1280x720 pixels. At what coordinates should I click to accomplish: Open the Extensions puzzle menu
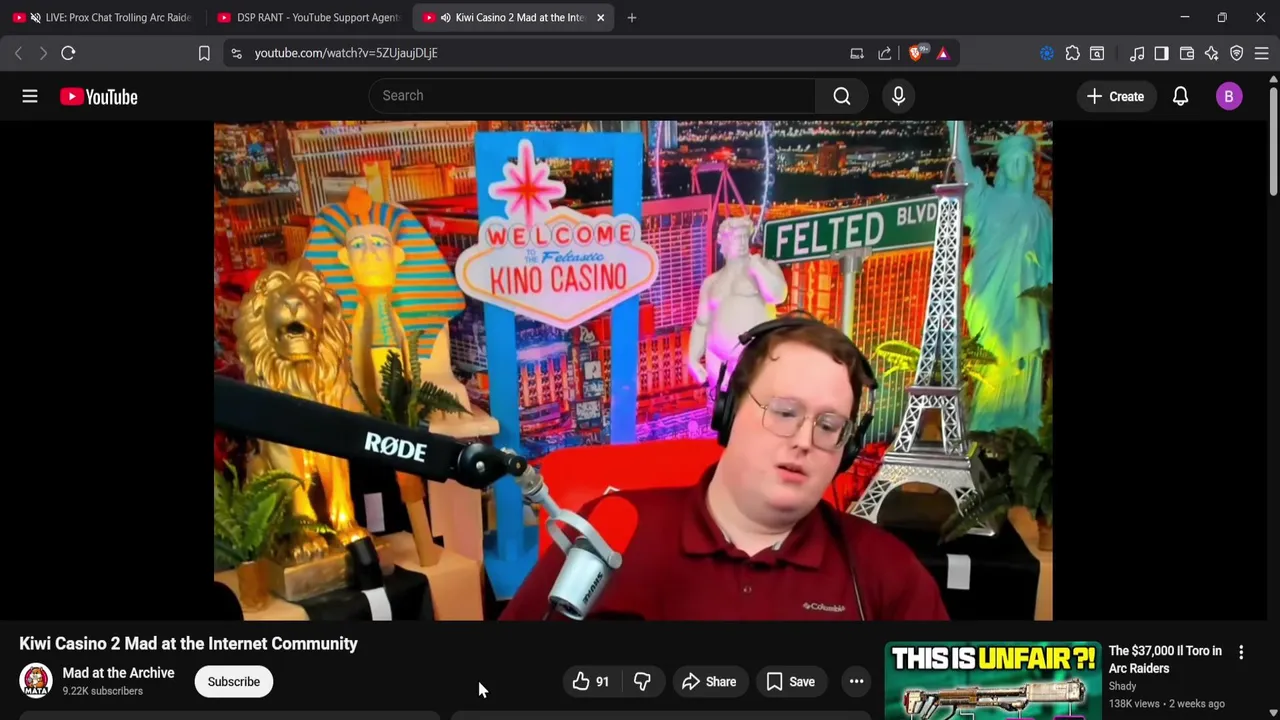pos(1072,53)
